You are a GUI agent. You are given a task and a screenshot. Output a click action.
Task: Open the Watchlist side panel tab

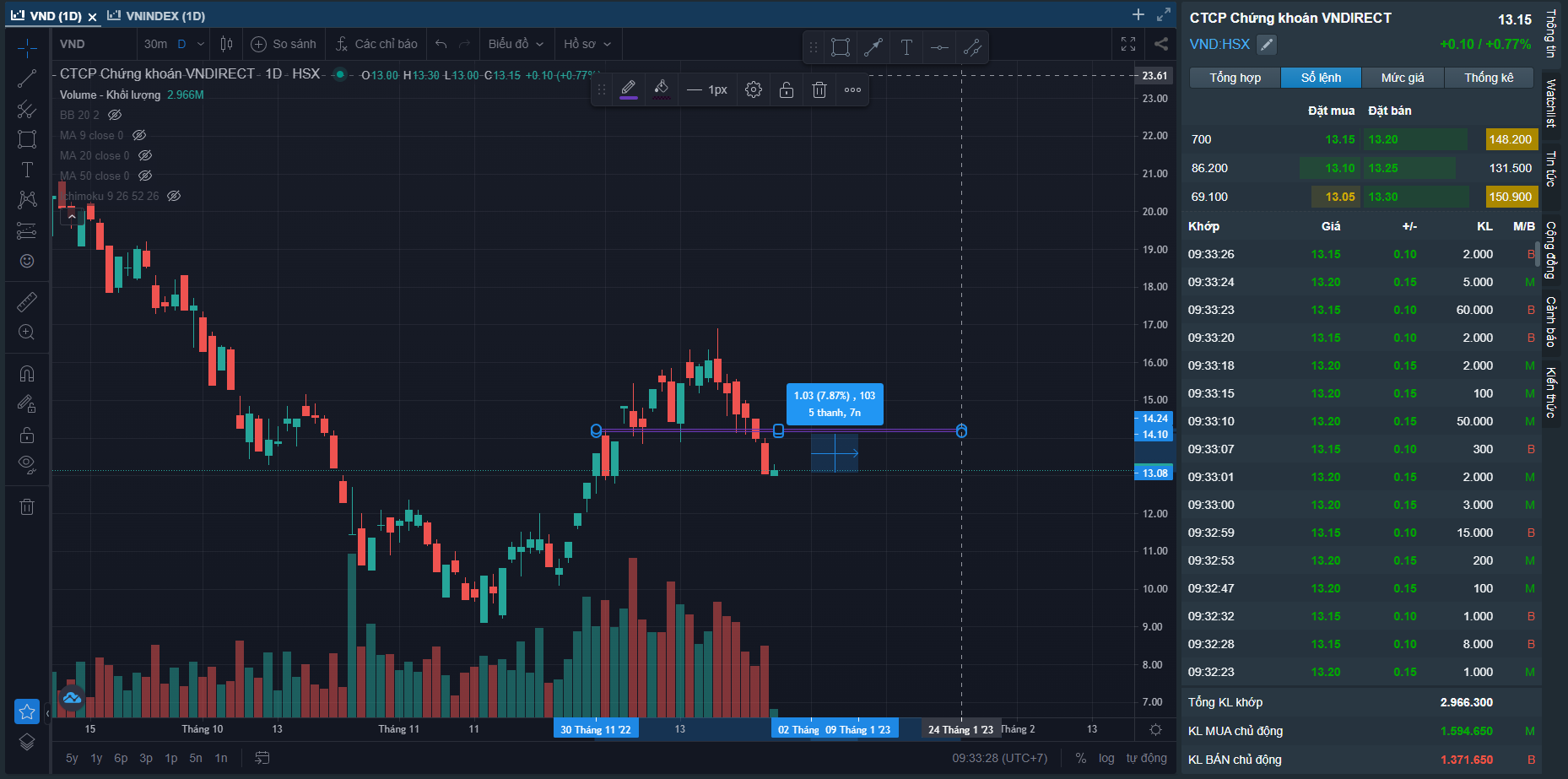click(x=1551, y=103)
